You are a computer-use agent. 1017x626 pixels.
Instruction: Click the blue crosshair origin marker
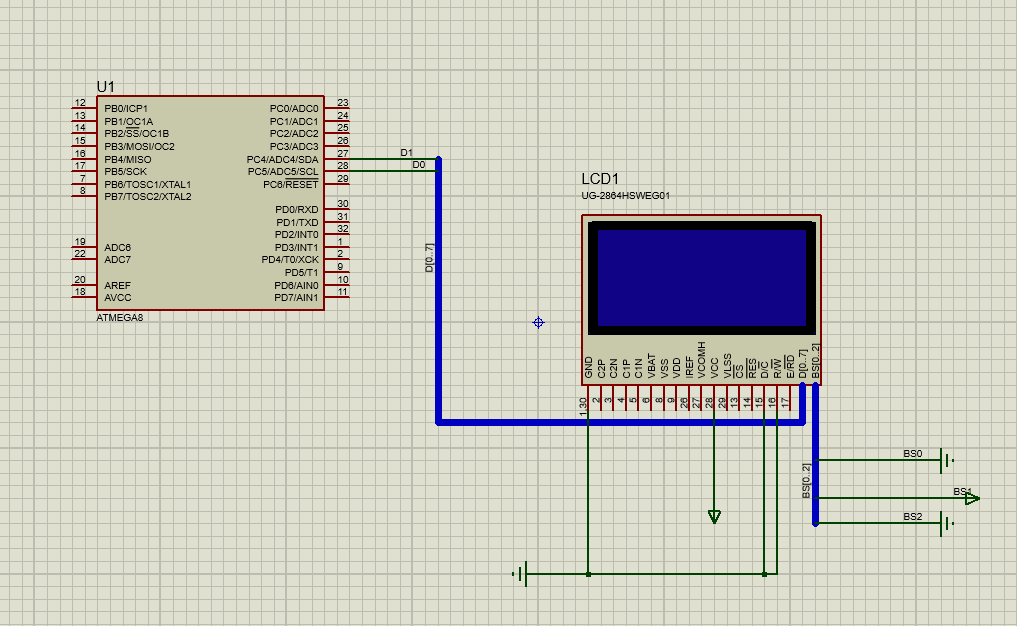tap(538, 322)
